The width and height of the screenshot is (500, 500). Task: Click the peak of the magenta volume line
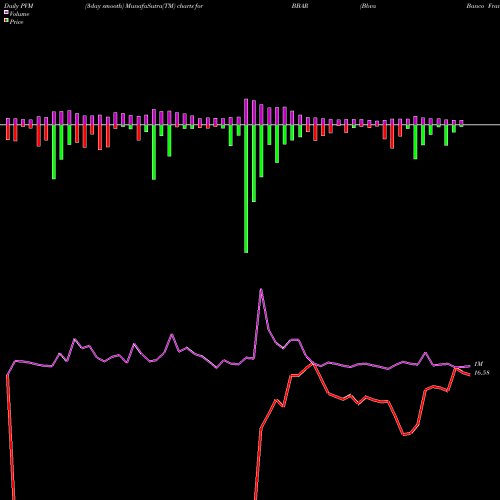tap(261, 289)
